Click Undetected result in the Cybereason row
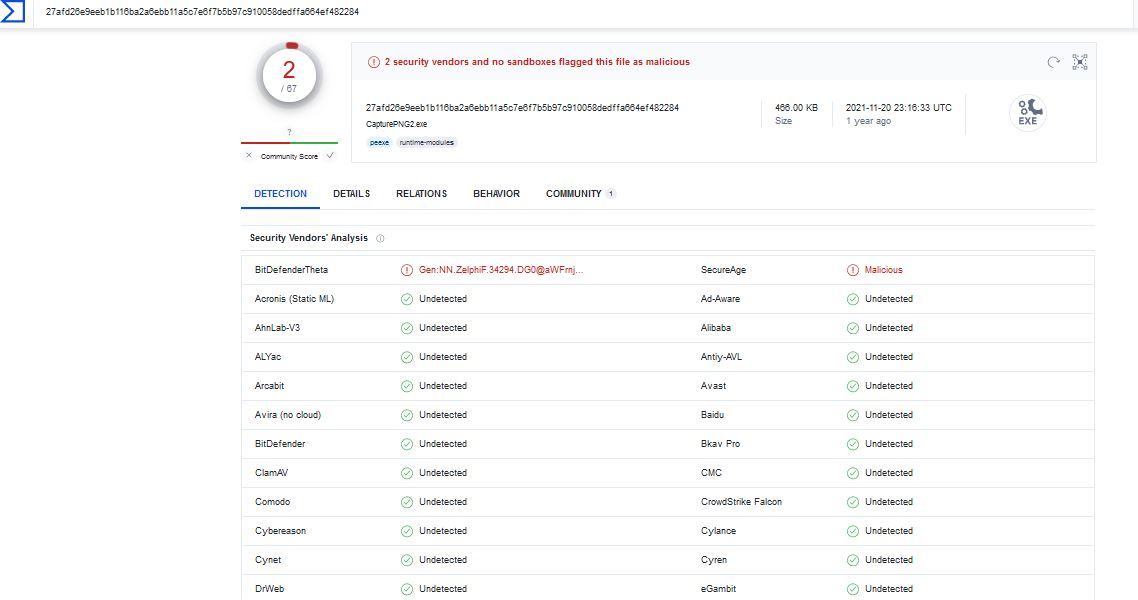The image size is (1138, 600). [443, 531]
